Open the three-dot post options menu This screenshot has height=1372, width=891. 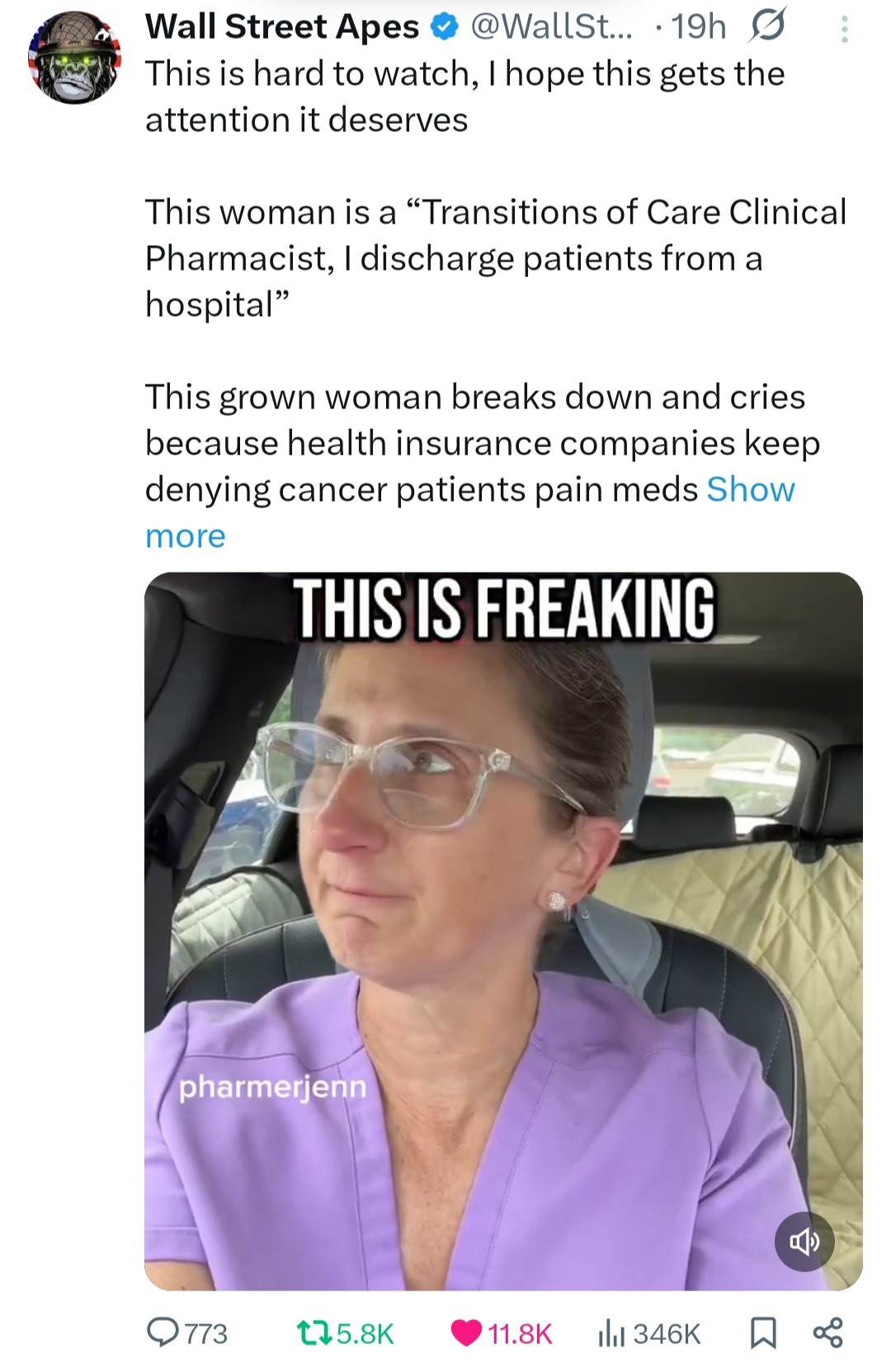(x=843, y=30)
